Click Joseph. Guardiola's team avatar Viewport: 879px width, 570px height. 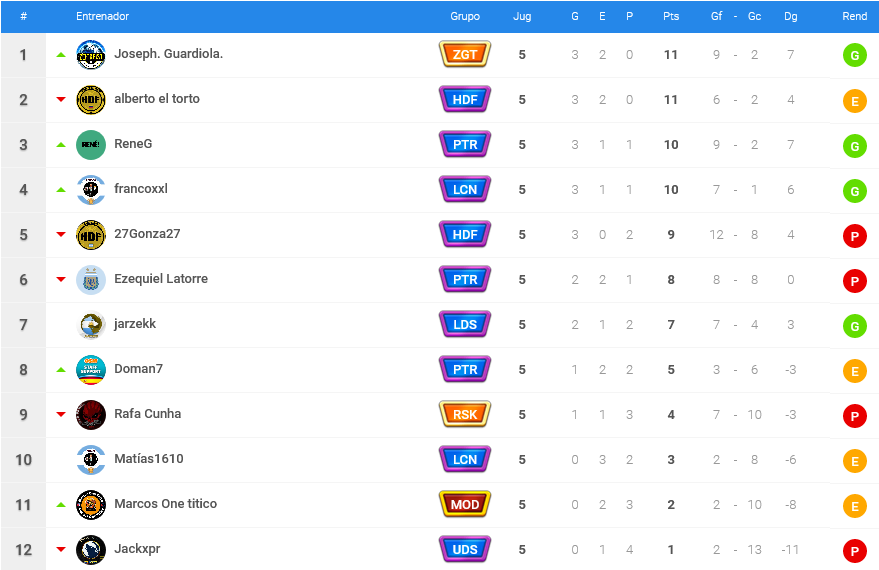pos(91,54)
